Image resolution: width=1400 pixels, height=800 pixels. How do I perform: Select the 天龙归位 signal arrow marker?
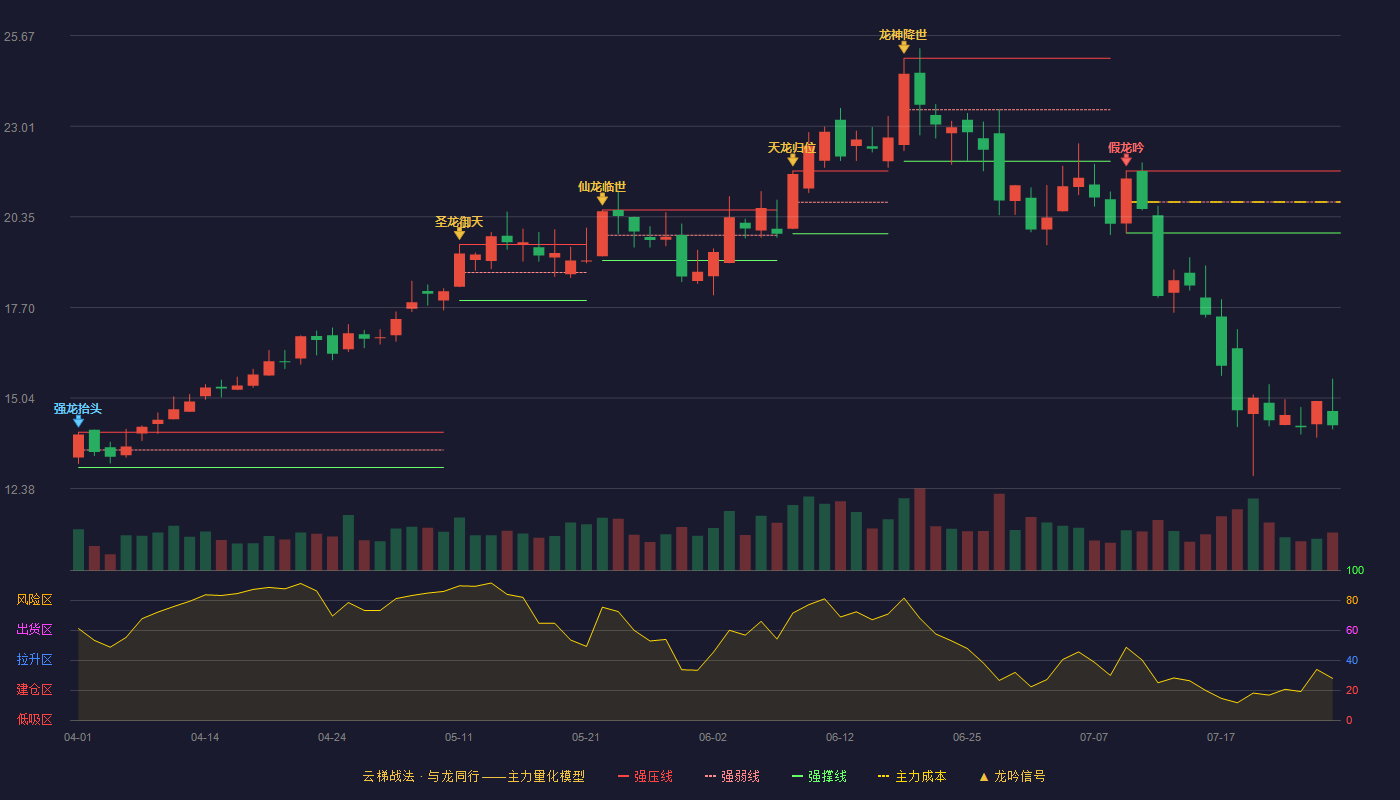tap(793, 161)
